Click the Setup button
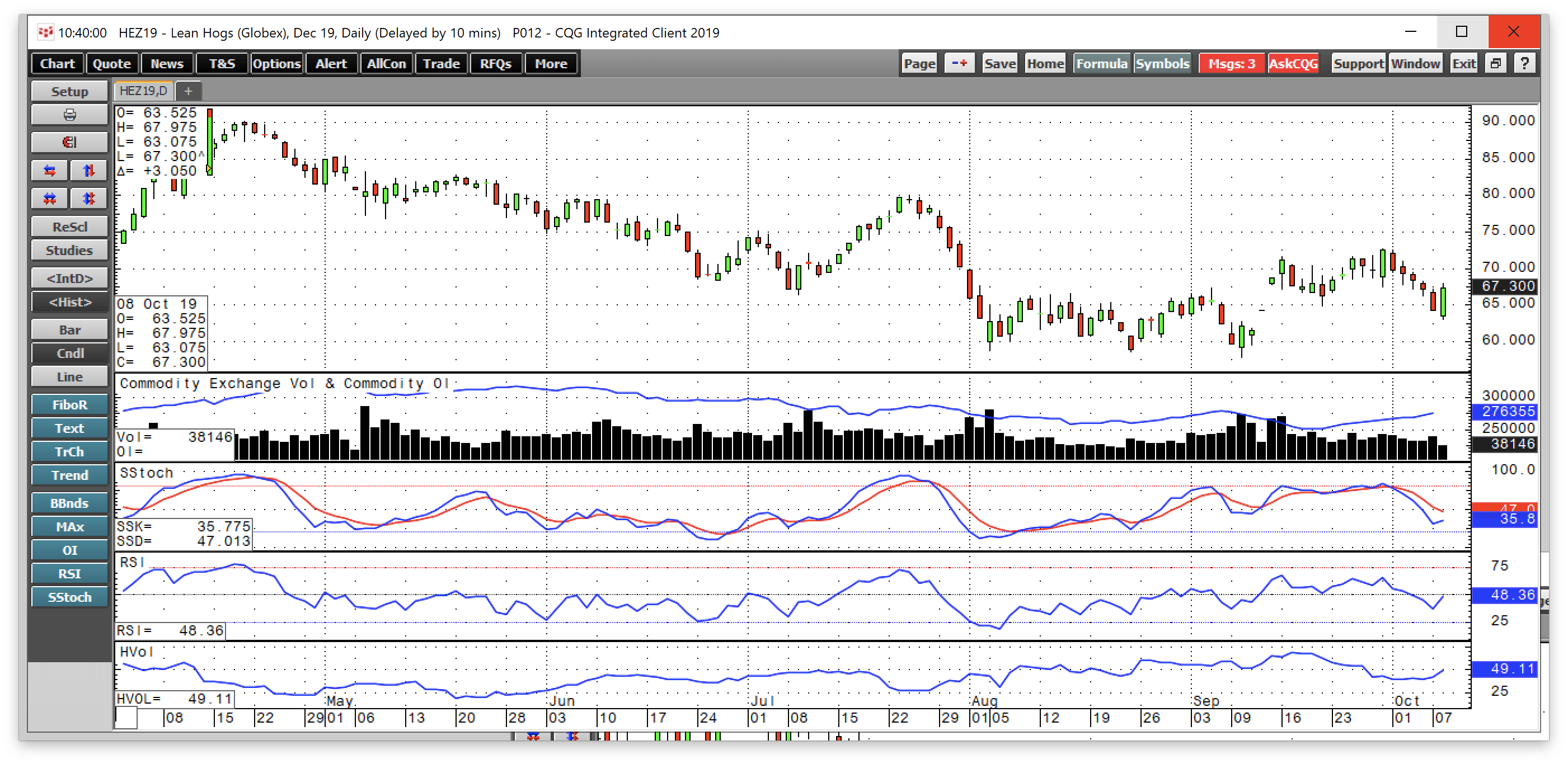Screen dimensions: 1568x764 pos(69,91)
